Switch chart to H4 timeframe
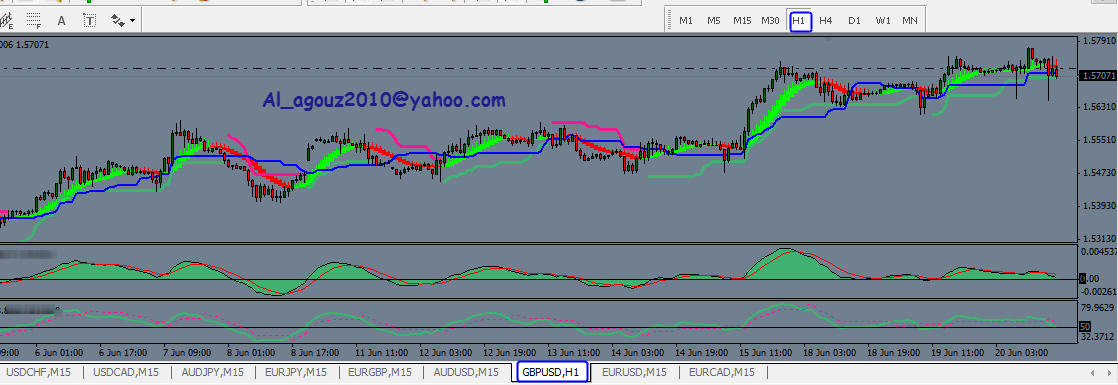1118x385 pixels. coord(826,21)
